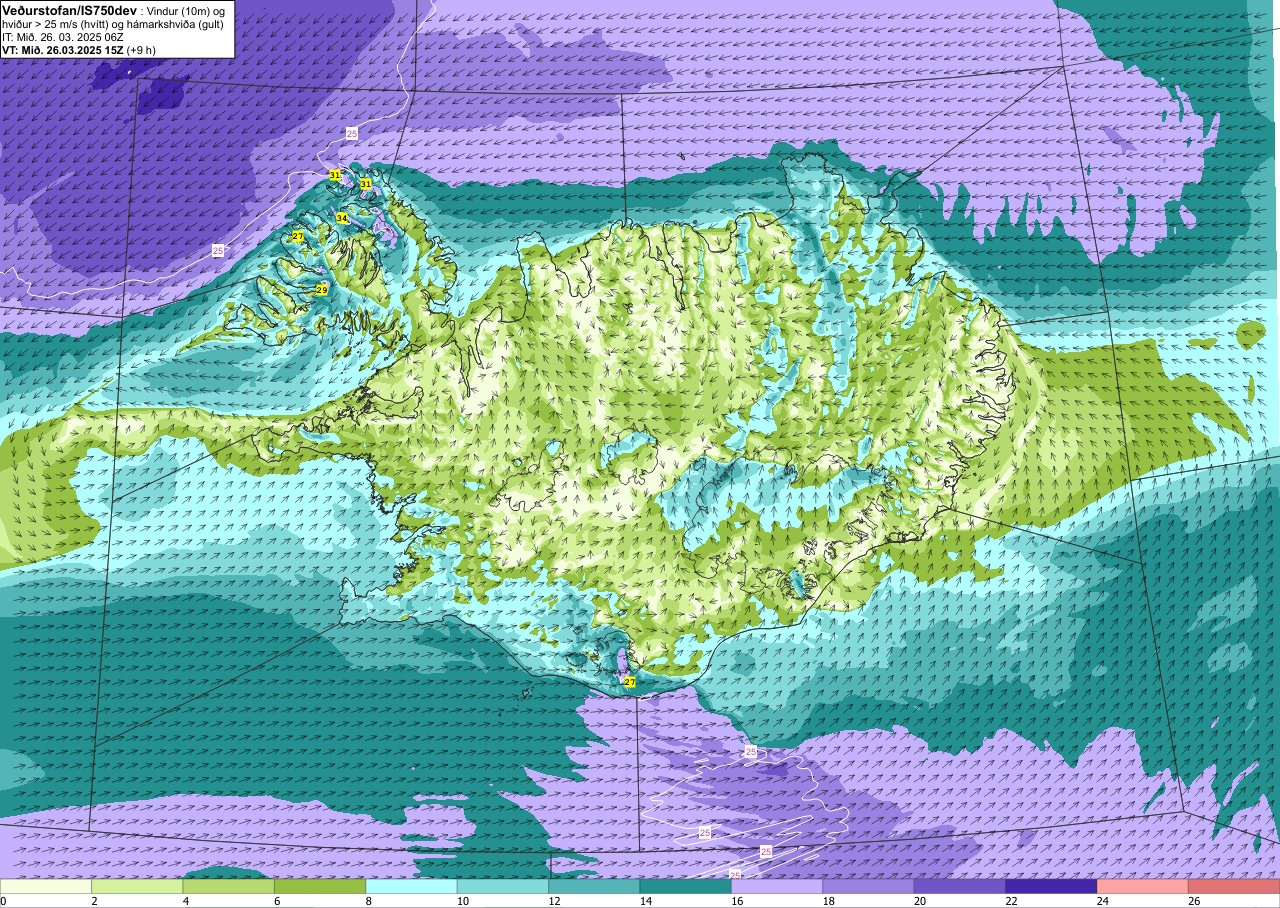This screenshot has width=1280, height=908.
Task: Select the salmon red legend swatch above 26
Action: click(x=1233, y=886)
